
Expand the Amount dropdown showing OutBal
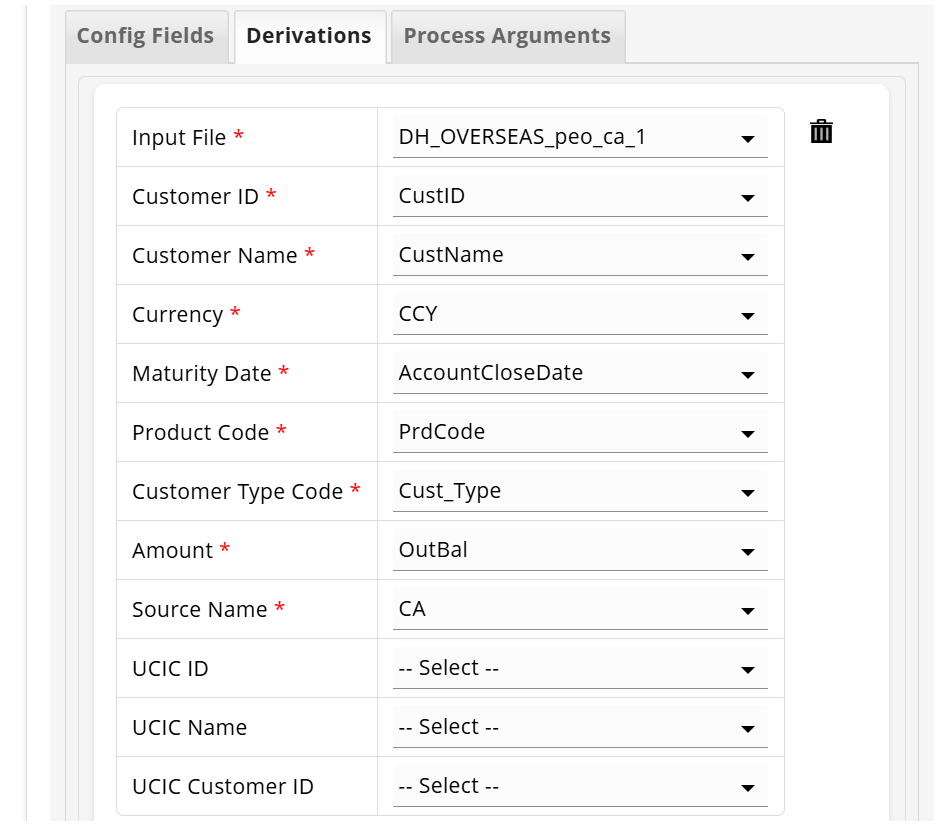tap(580, 551)
